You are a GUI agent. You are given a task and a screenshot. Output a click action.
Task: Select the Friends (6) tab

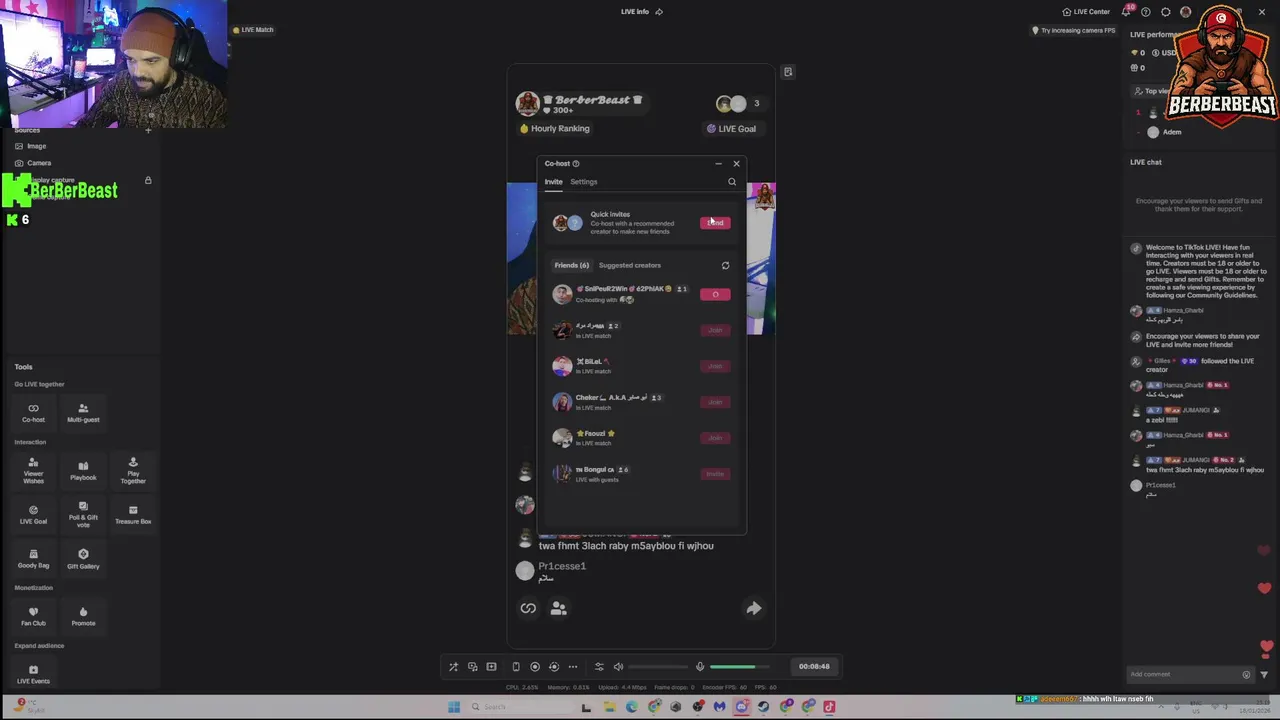[x=572, y=265]
